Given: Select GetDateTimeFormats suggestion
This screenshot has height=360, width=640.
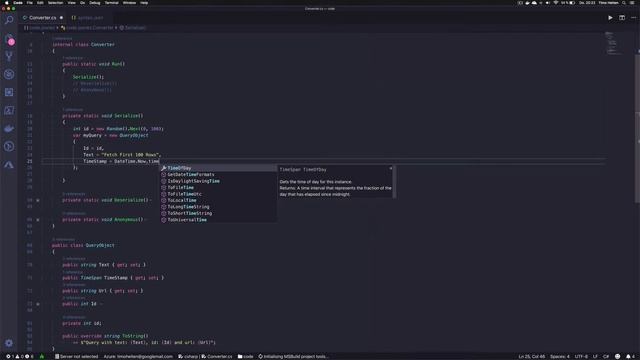Looking at the screenshot, I should tap(218, 175).
